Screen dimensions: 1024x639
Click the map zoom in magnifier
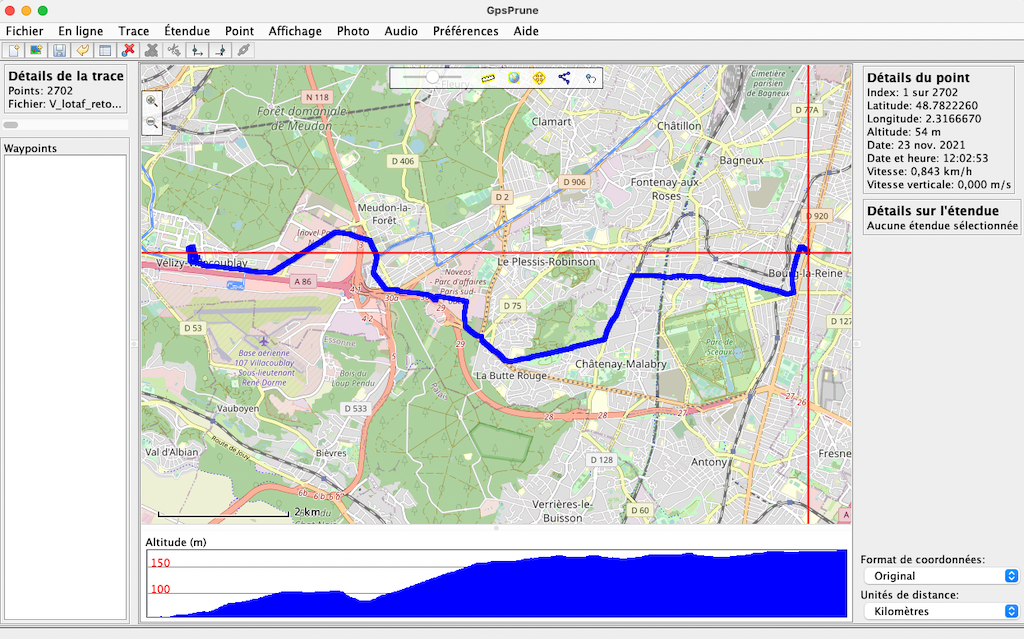point(152,101)
